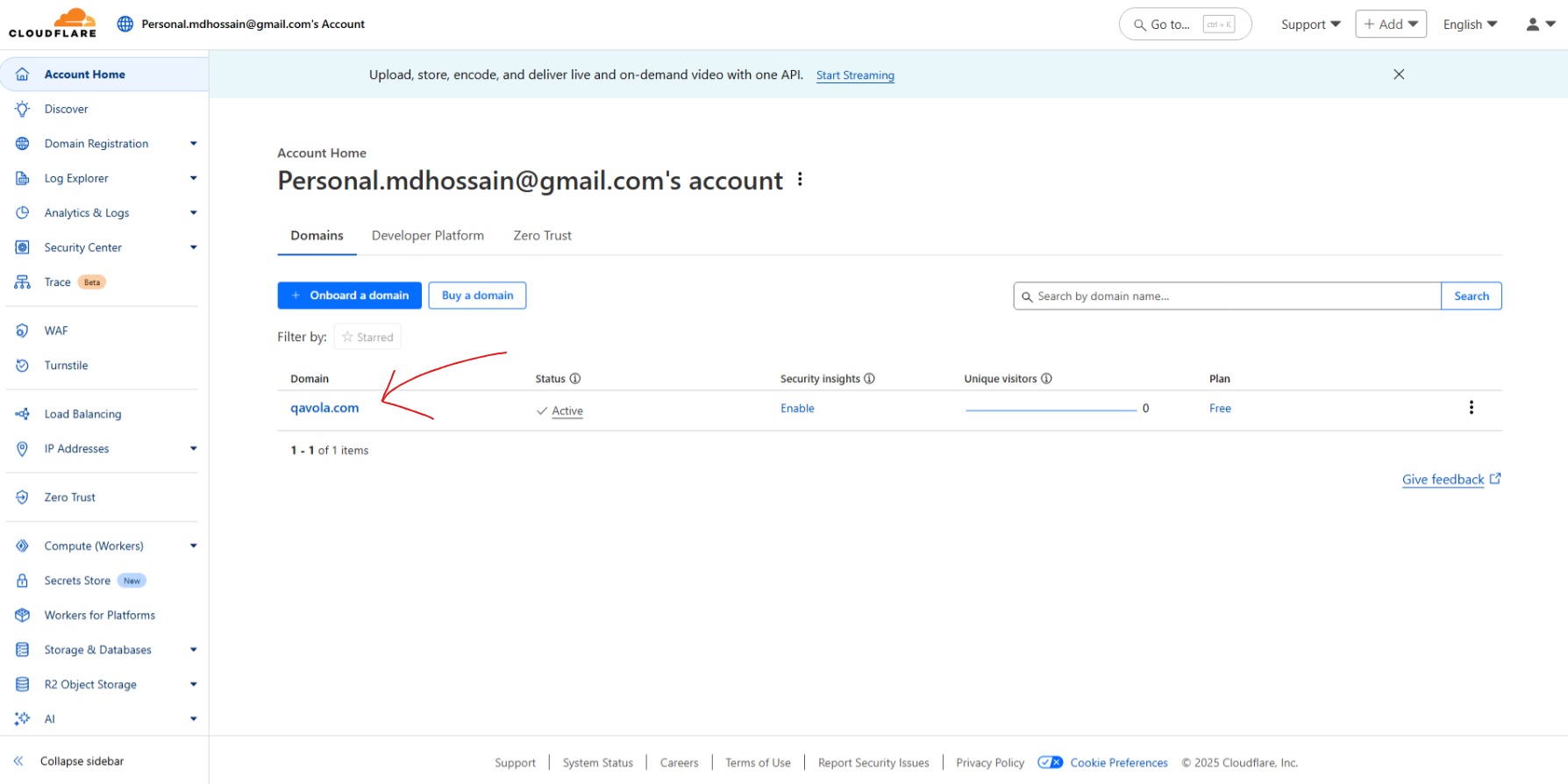The height and width of the screenshot is (784, 1568).
Task: Click the WAF shield icon
Action: click(x=23, y=331)
